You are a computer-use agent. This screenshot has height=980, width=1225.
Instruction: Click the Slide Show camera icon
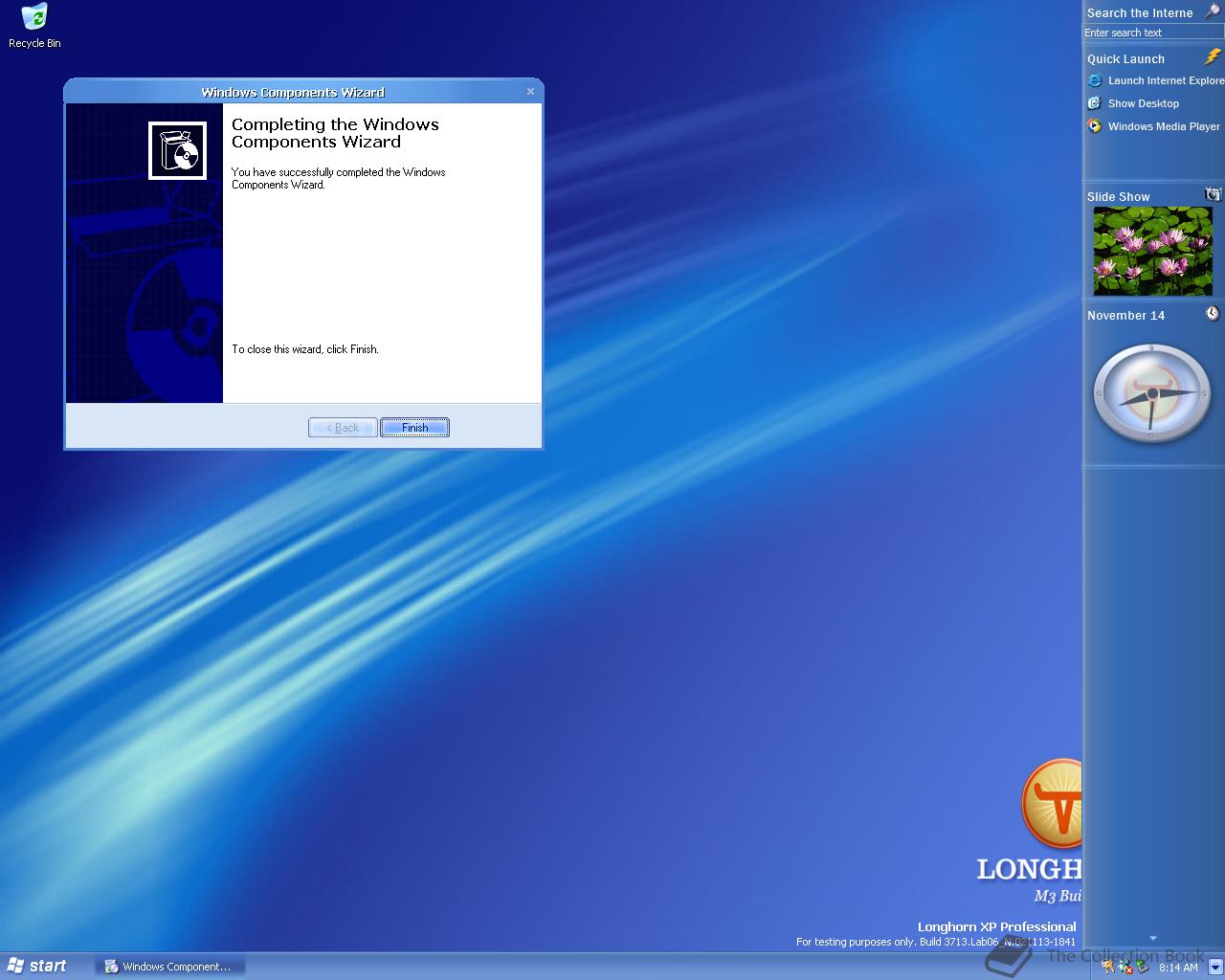1213,194
